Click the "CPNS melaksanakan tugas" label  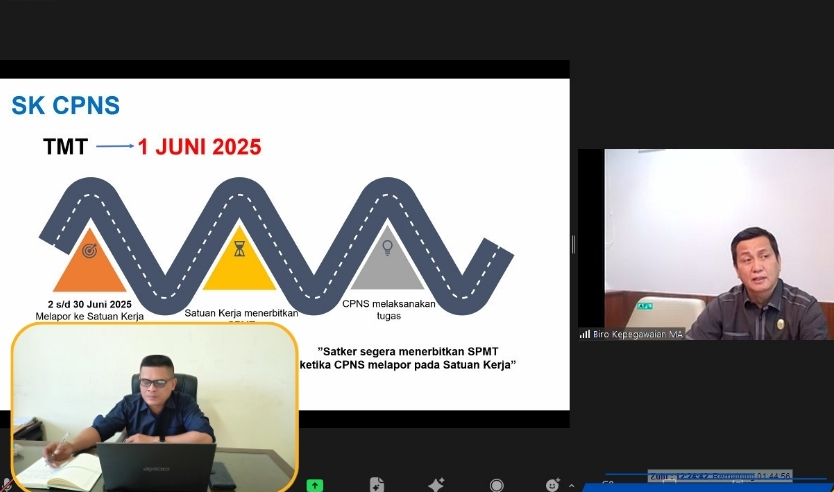click(388, 310)
